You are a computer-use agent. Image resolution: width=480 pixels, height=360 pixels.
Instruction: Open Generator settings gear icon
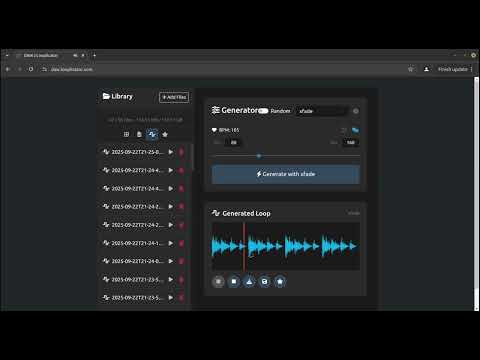356,111
